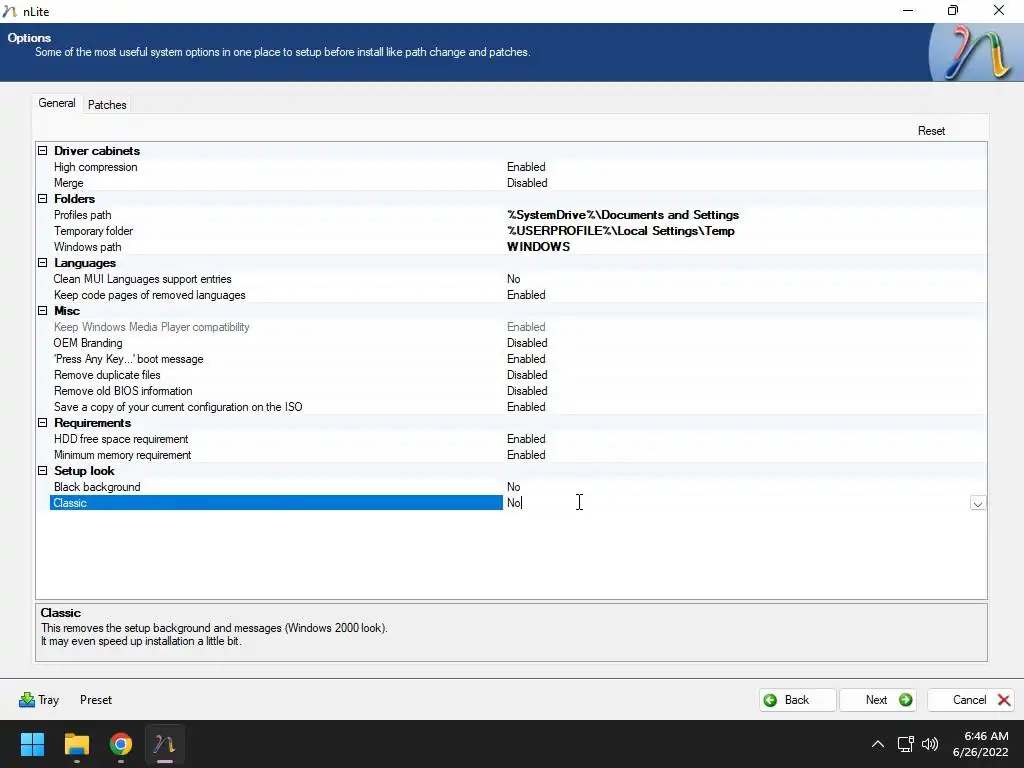This screenshot has height=768, width=1024.
Task: Collapse the Requirements group
Action: click(x=42, y=423)
